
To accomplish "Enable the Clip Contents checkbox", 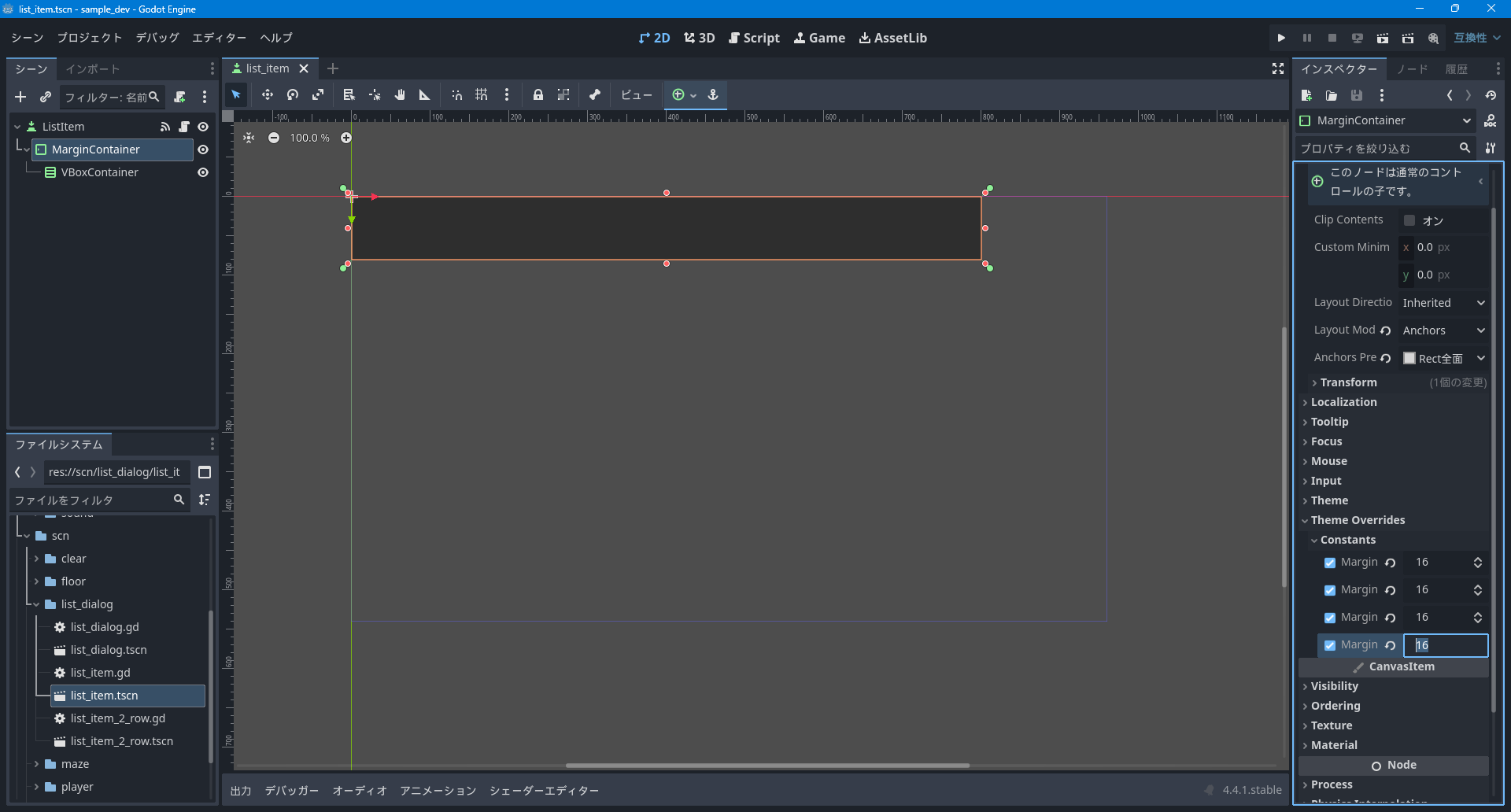I will coord(1409,220).
